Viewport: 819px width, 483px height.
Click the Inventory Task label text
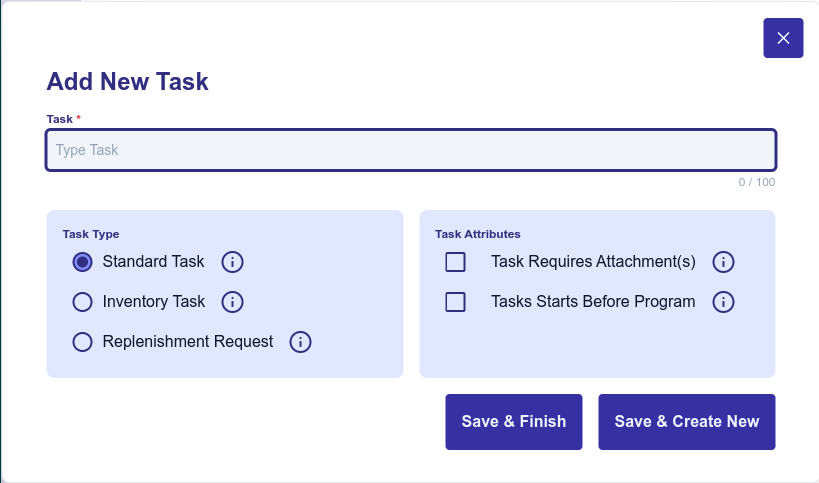pos(153,302)
